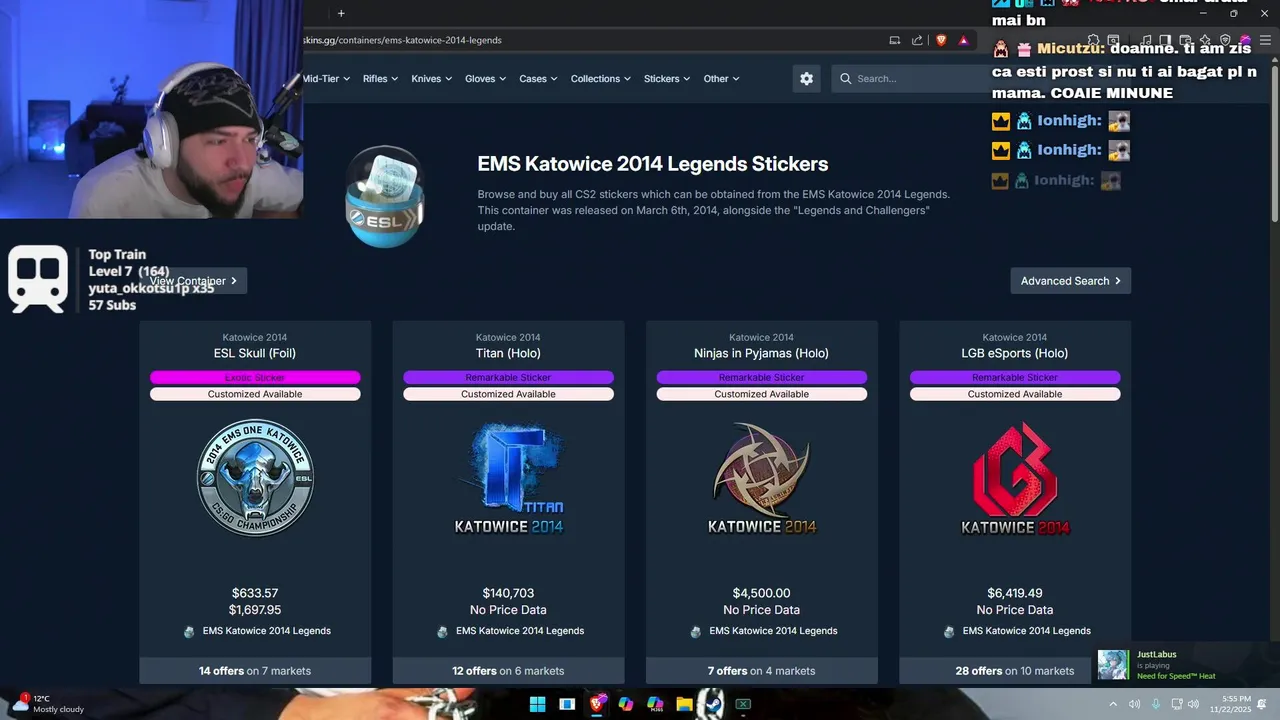Open the notification bell in system tray
Viewport: 1280px width, 720px height.
pos(1262,704)
